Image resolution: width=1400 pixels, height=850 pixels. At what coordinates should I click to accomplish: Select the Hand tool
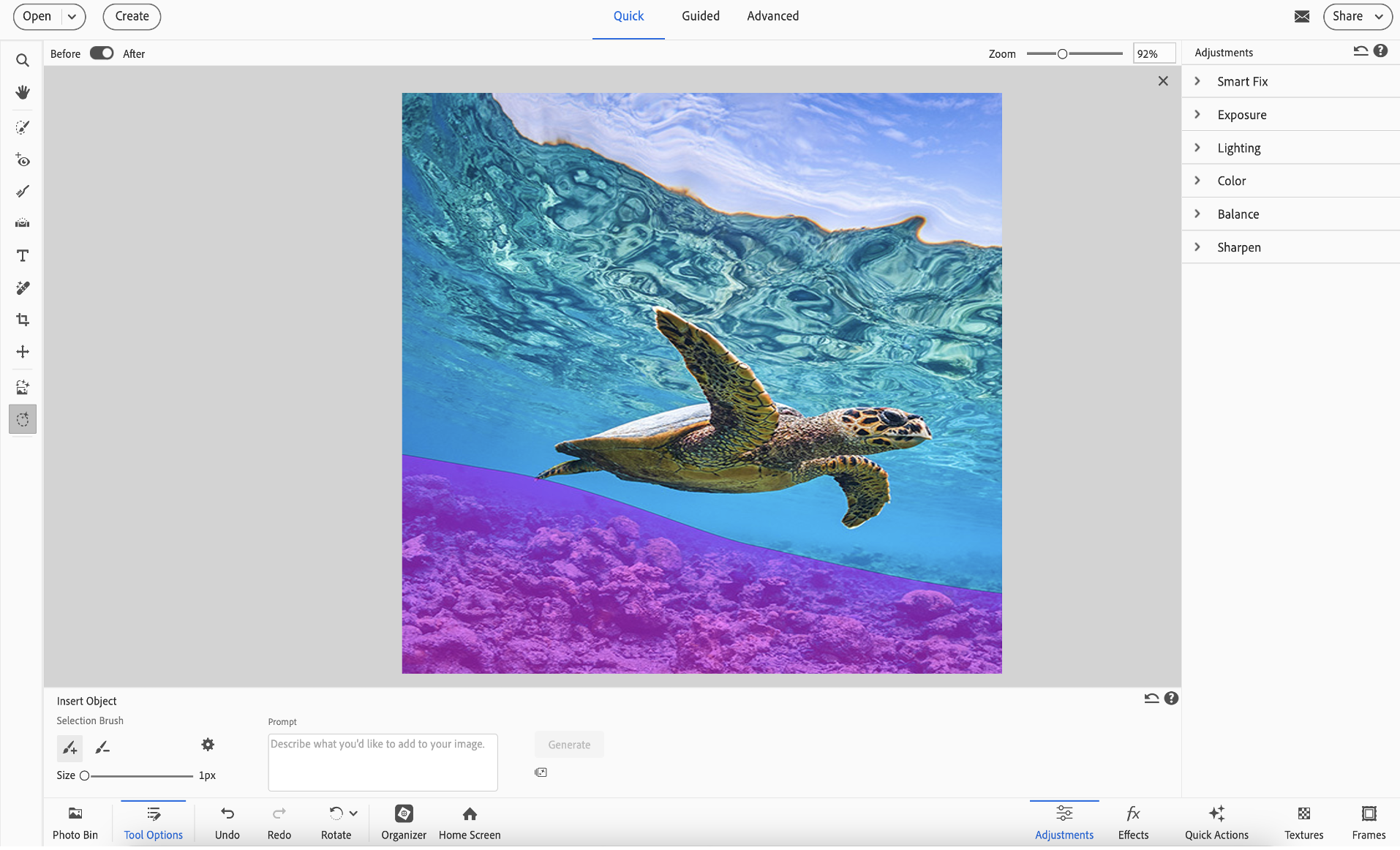pos(23,92)
